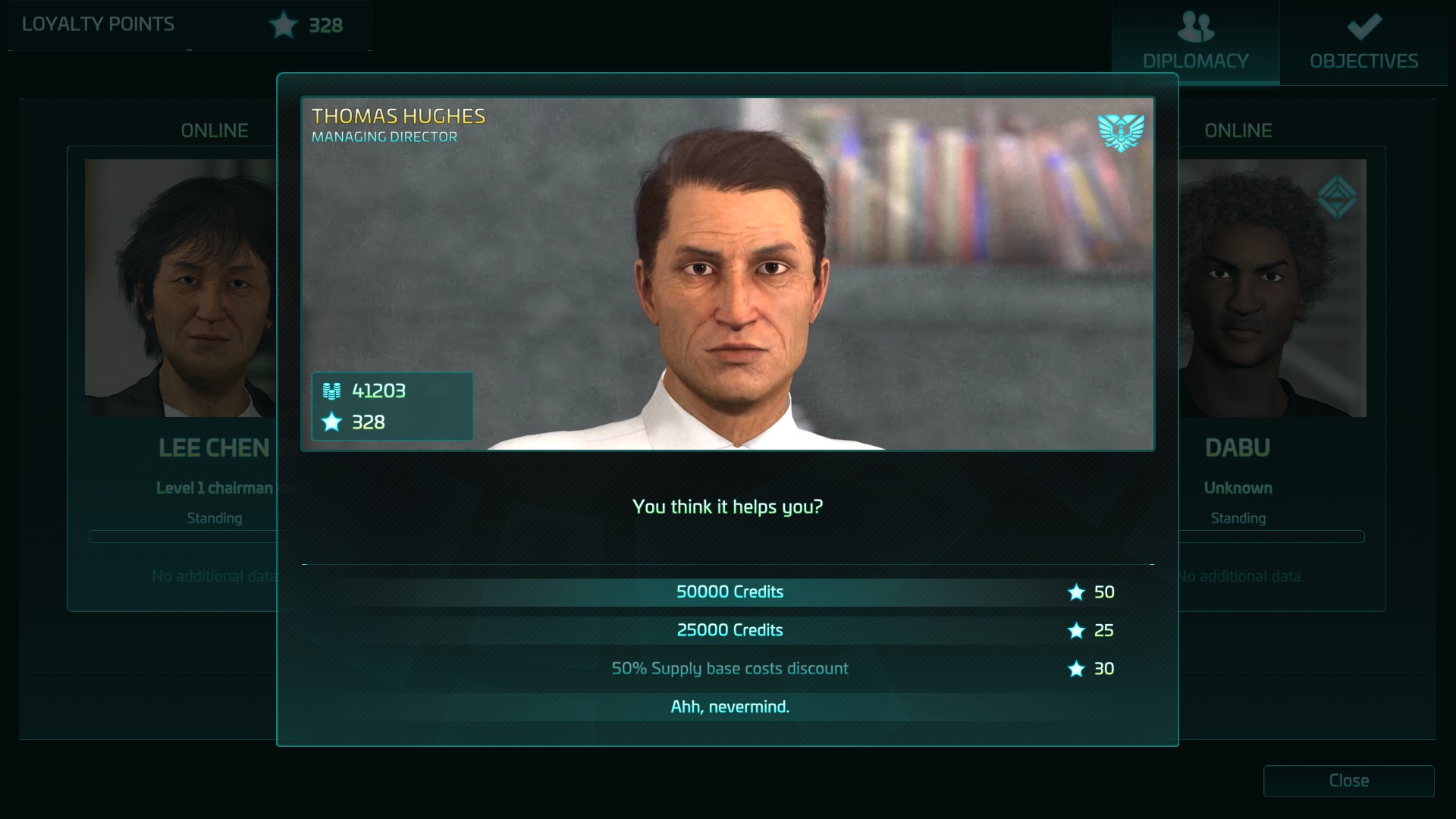The width and height of the screenshot is (1456, 819).
Task: Click the Close button
Action: pyautogui.click(x=1348, y=781)
